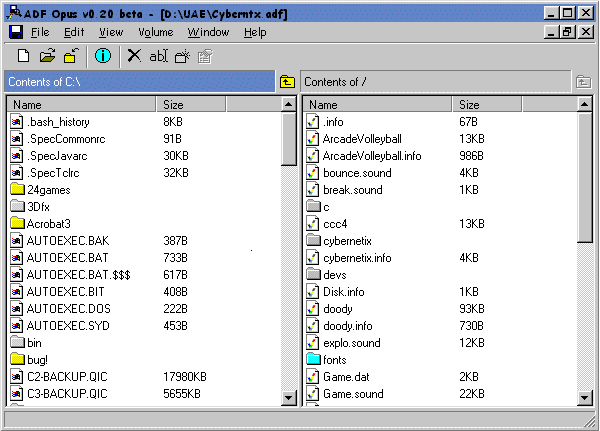Click the Open ADF folder icon
Viewport: 600px width, 431px height.
[x=47, y=56]
